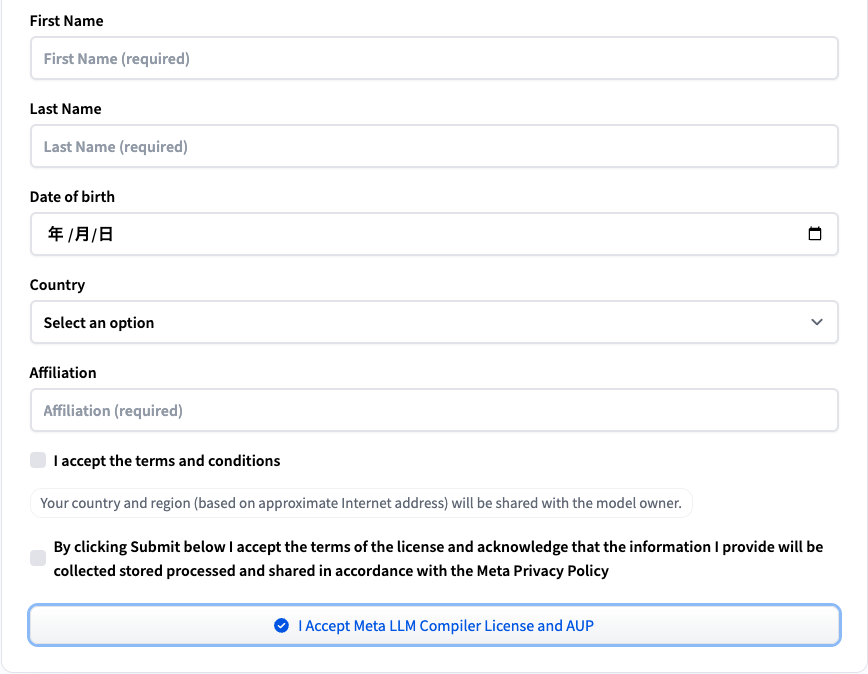Enable both consent boxes starting with terms checkbox
Viewport: 868px width, 674px height.
click(x=37, y=460)
